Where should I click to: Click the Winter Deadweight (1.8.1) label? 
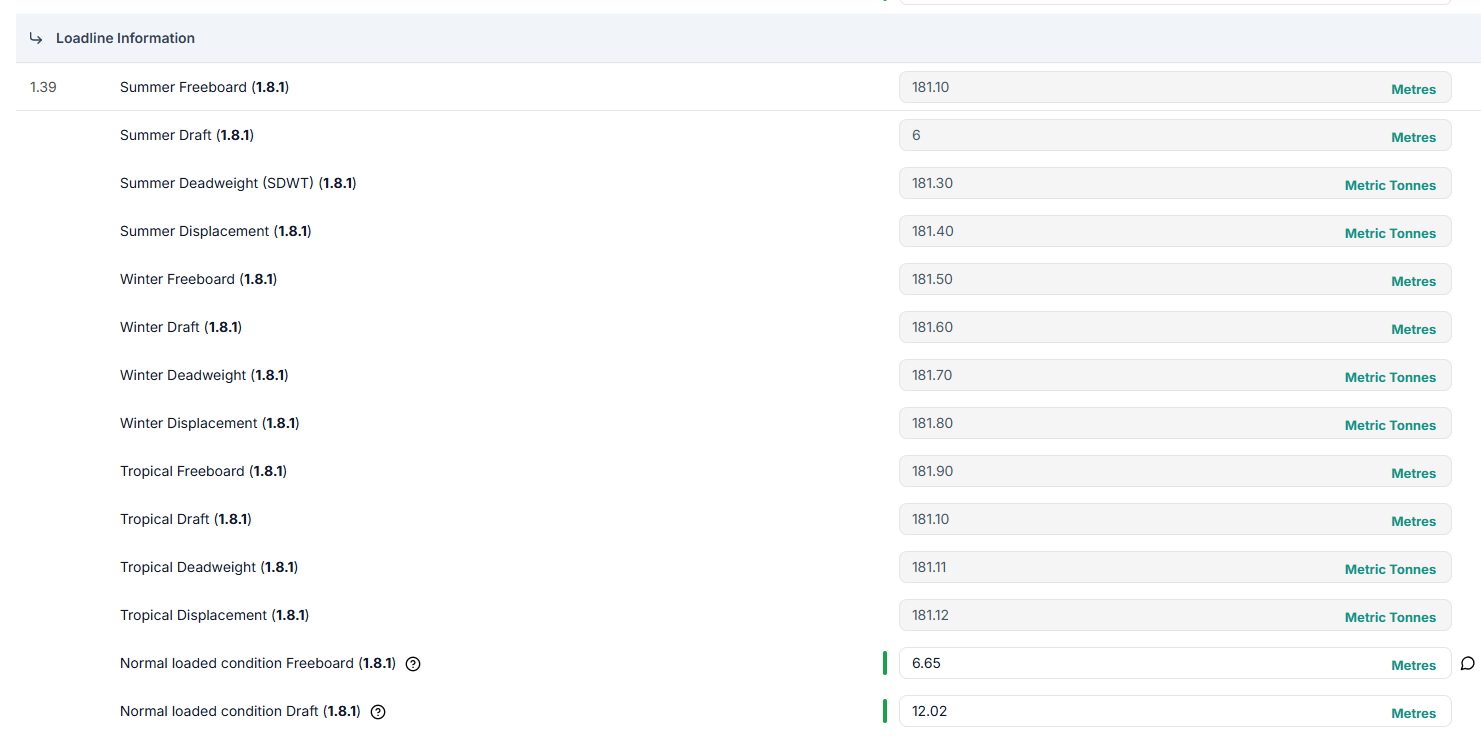point(204,375)
